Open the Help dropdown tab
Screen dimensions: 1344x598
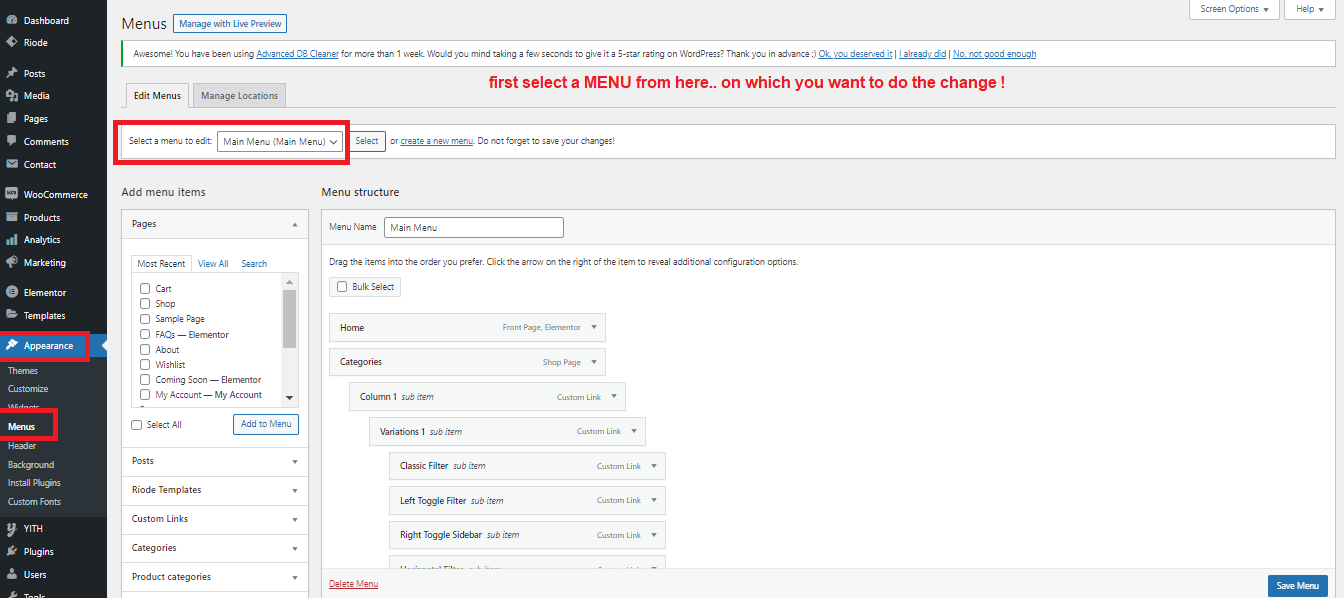click(x=1310, y=9)
